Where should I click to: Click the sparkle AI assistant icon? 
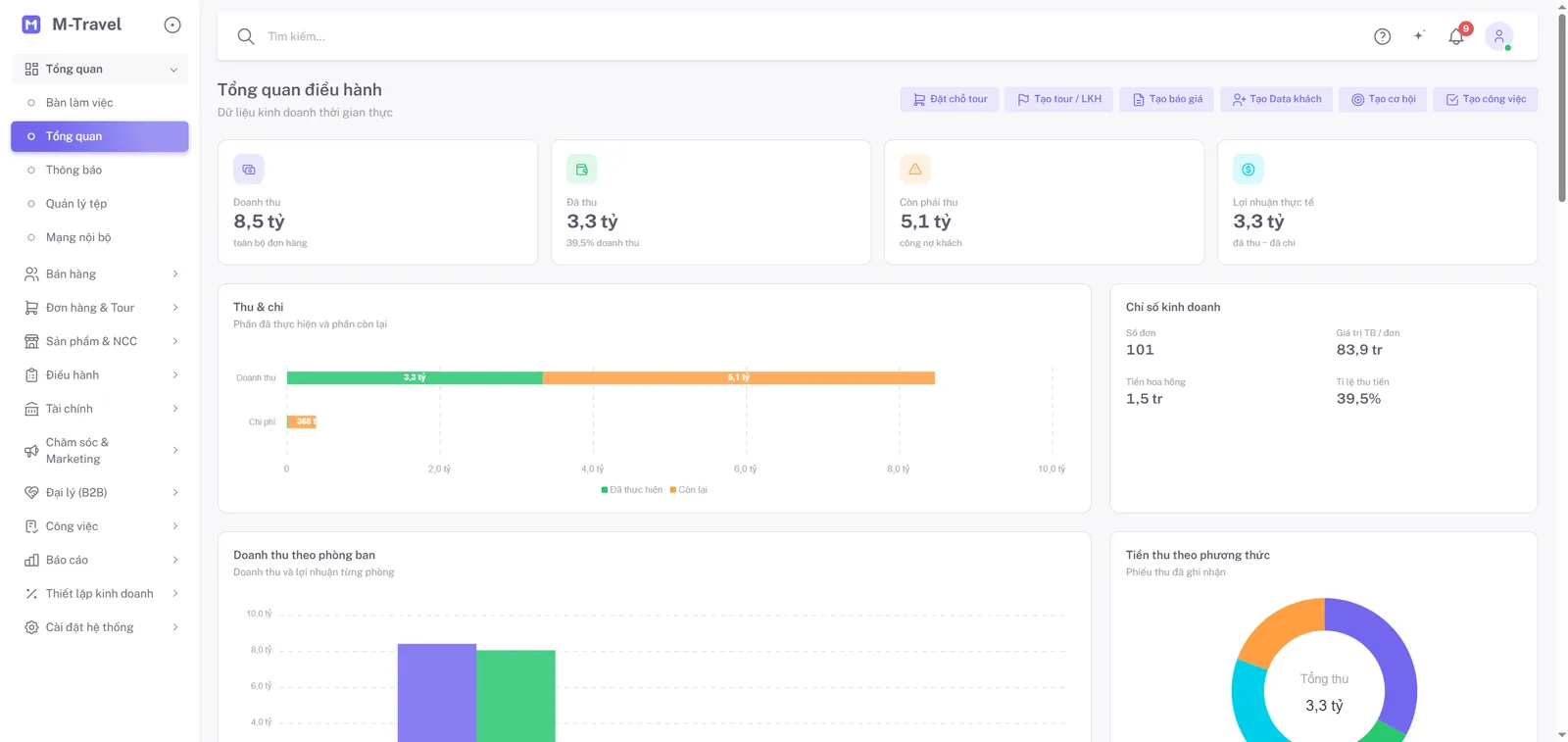coord(1419,36)
